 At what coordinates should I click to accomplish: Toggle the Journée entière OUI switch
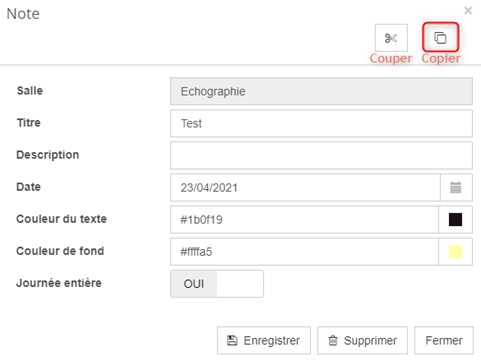coord(217,284)
